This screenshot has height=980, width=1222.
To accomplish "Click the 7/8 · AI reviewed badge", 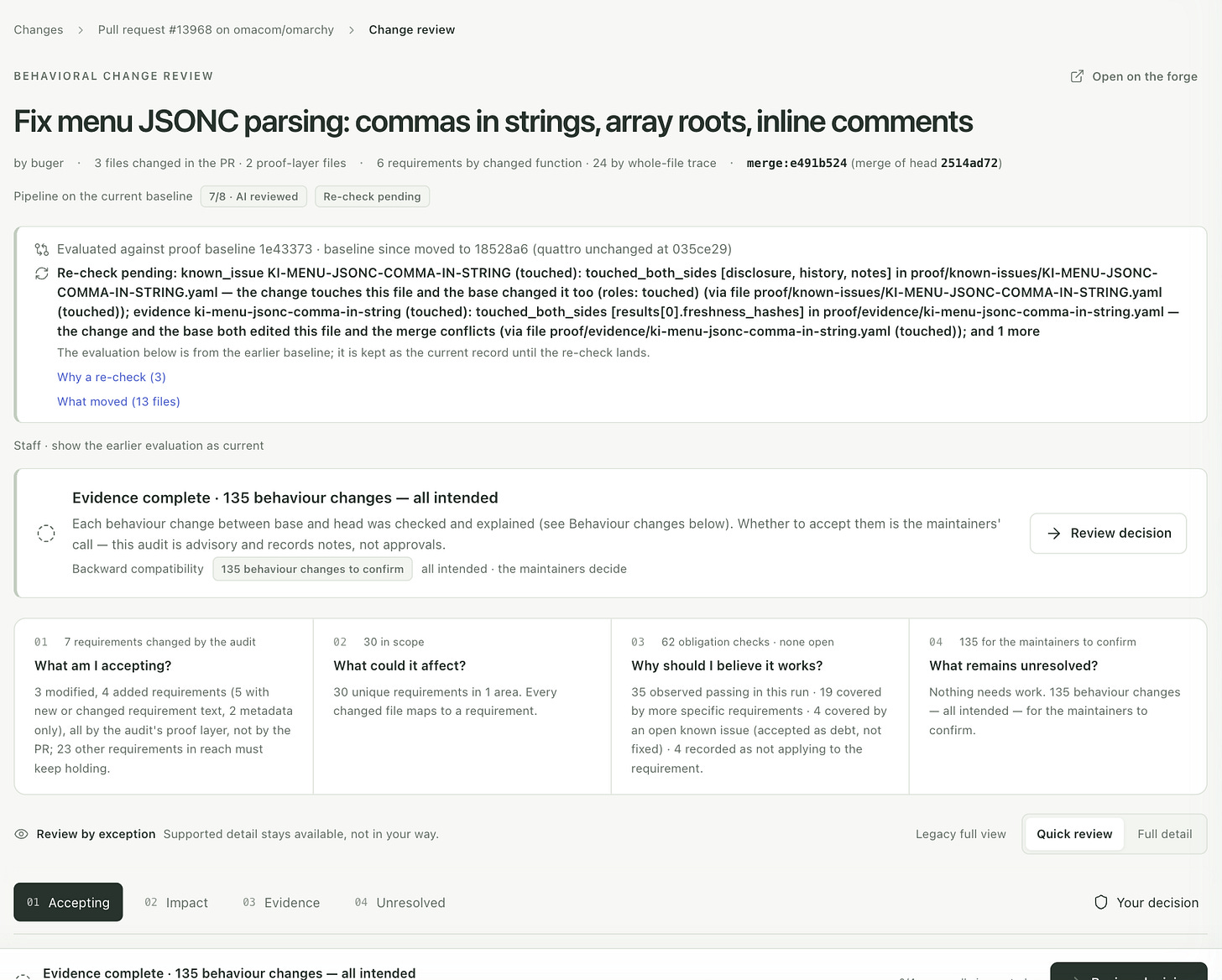I will point(253,196).
